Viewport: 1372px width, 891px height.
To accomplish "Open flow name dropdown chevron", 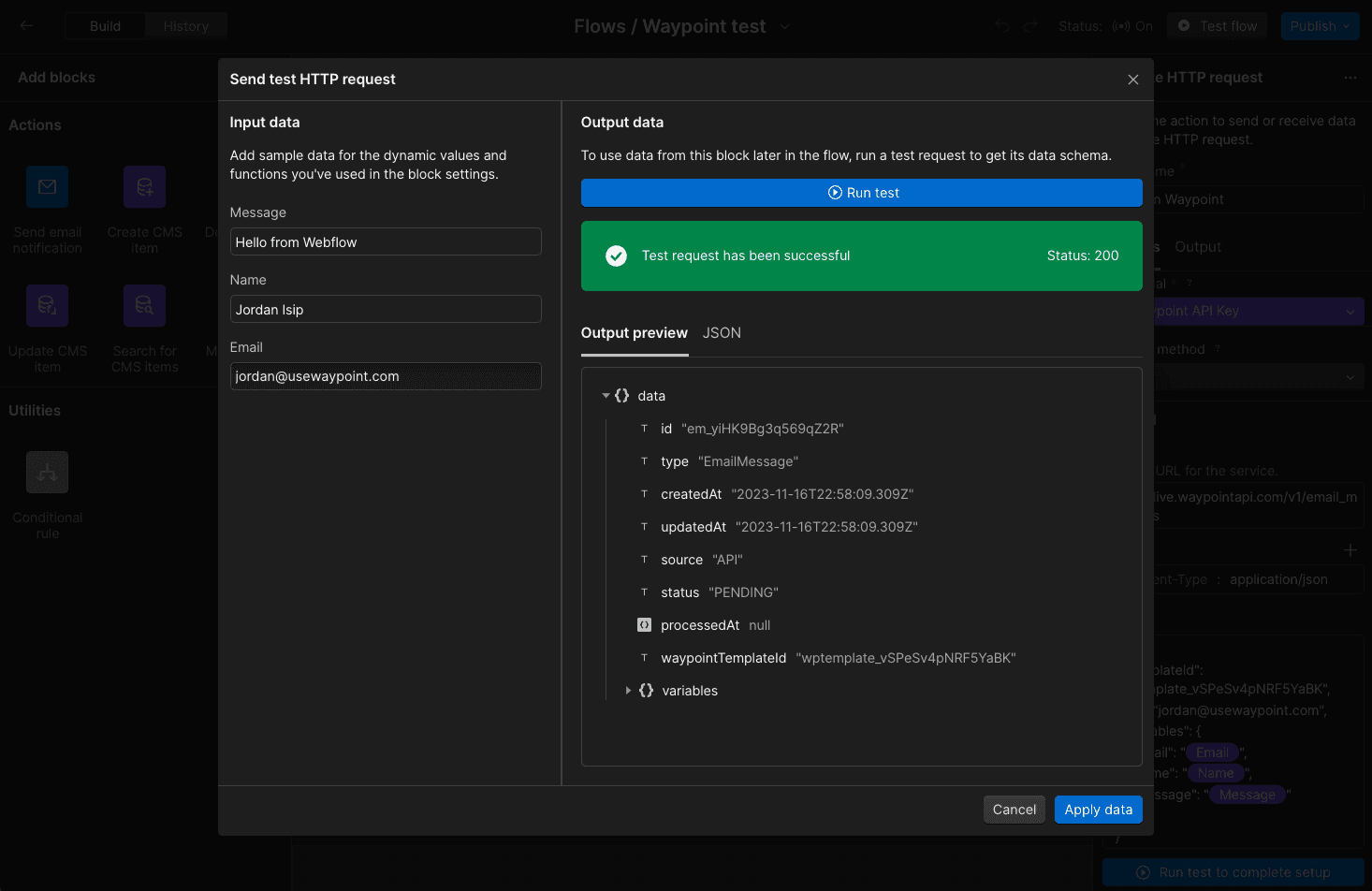I will [784, 26].
